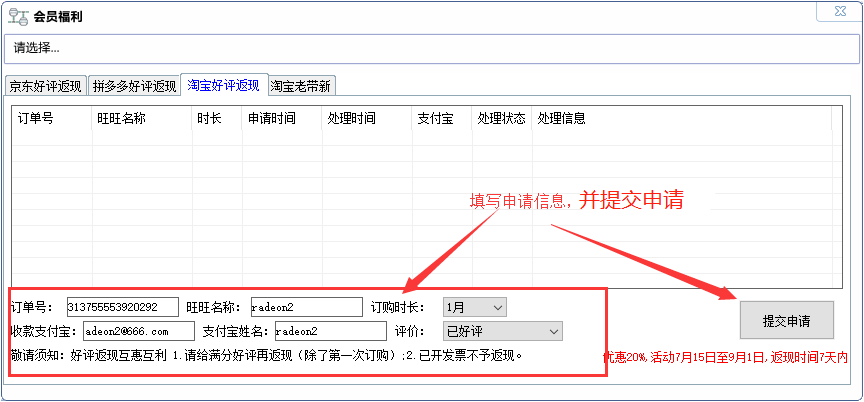The height and width of the screenshot is (402, 864).
Task: Go to the 淘宝老带新 tab
Action: pos(301,86)
